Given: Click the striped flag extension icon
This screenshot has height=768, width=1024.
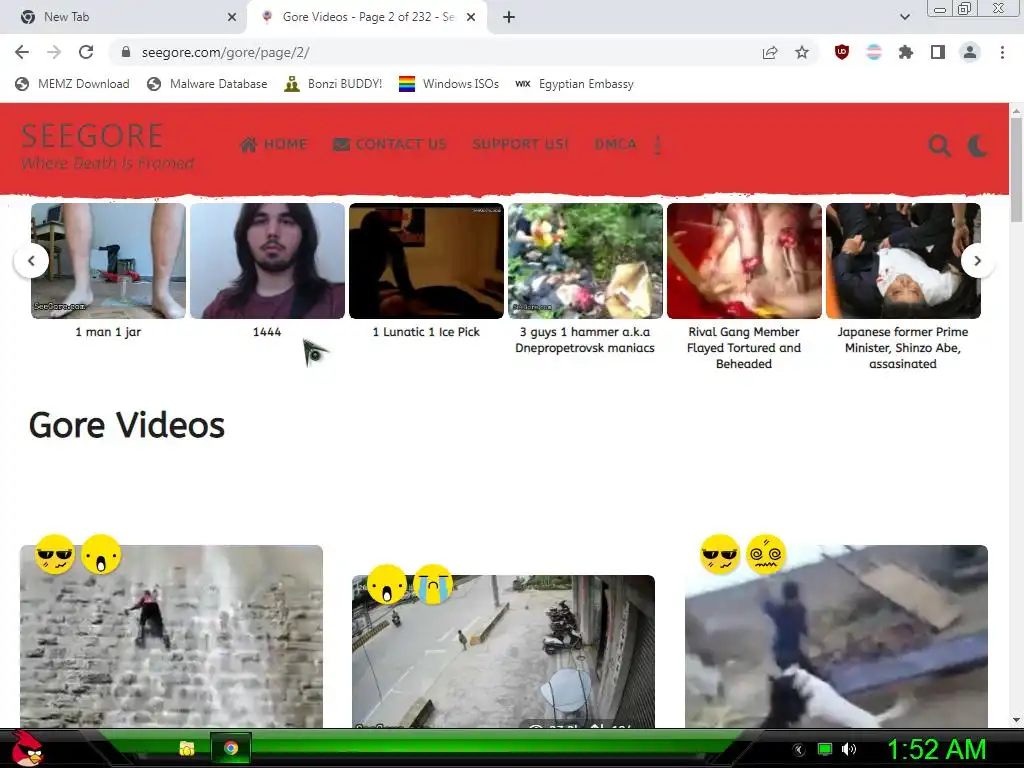Looking at the screenshot, I should click(x=874, y=52).
